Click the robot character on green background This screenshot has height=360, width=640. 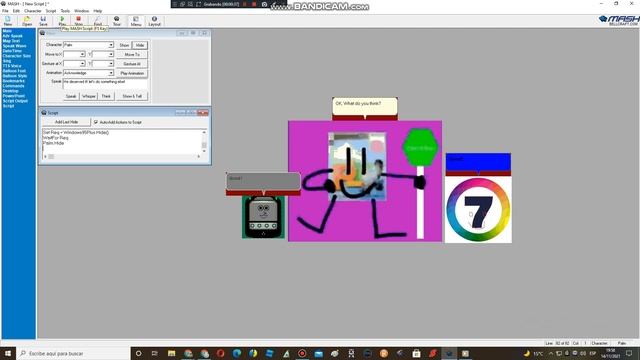(263, 217)
